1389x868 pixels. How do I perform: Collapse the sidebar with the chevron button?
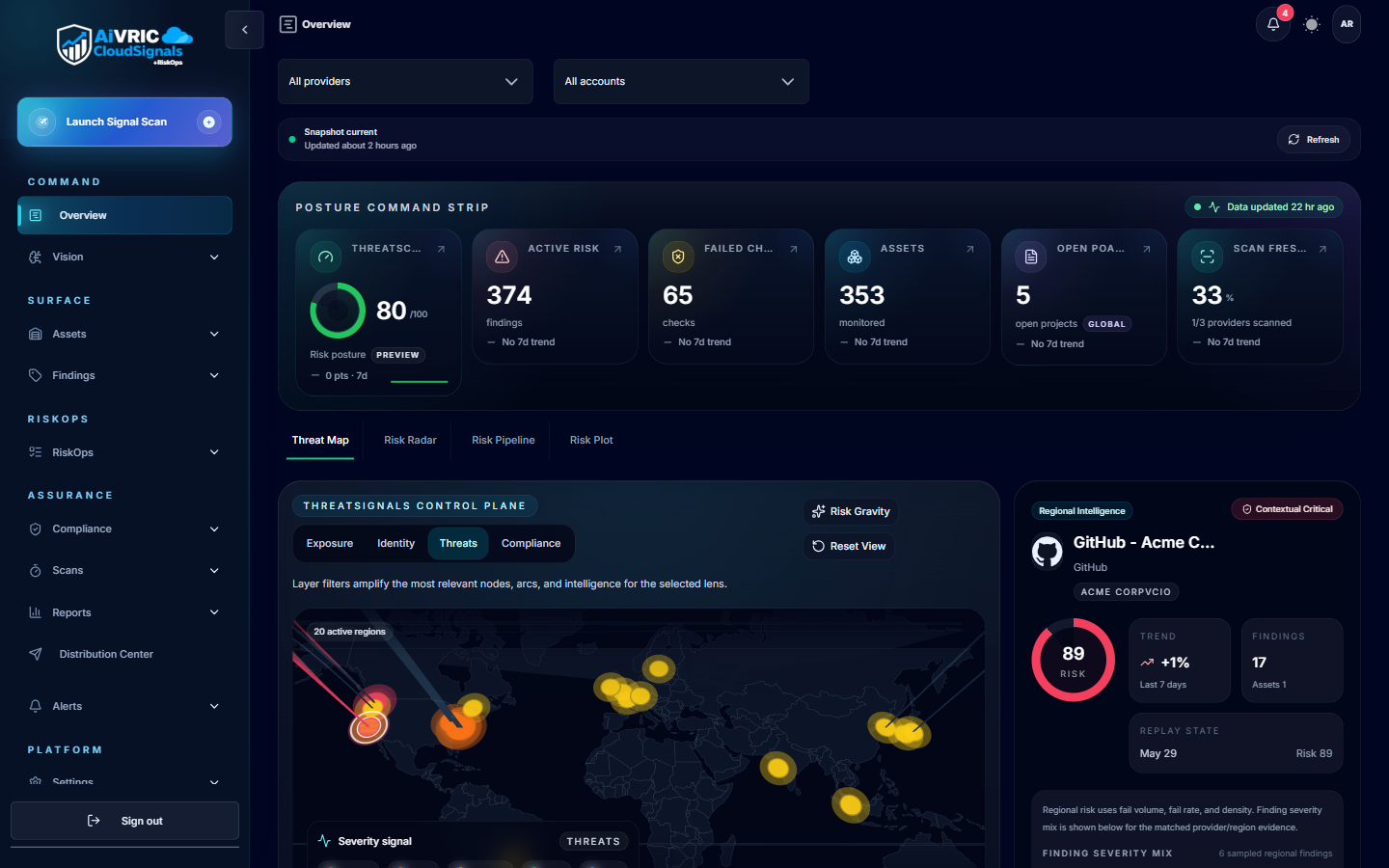coord(244,30)
